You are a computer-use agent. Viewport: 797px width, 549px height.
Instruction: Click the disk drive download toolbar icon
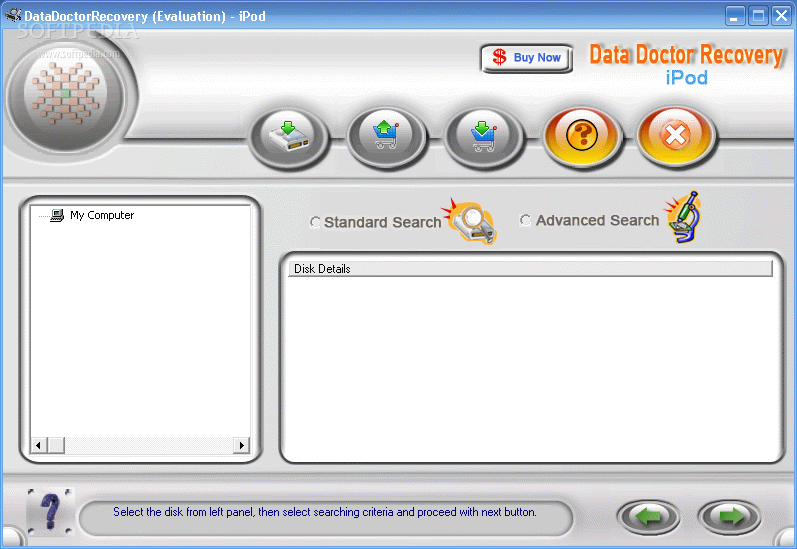[x=289, y=137]
